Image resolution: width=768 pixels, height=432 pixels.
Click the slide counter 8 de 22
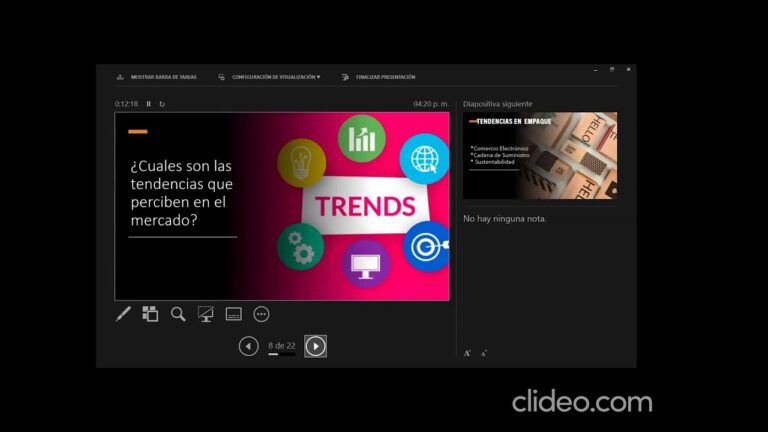click(282, 345)
